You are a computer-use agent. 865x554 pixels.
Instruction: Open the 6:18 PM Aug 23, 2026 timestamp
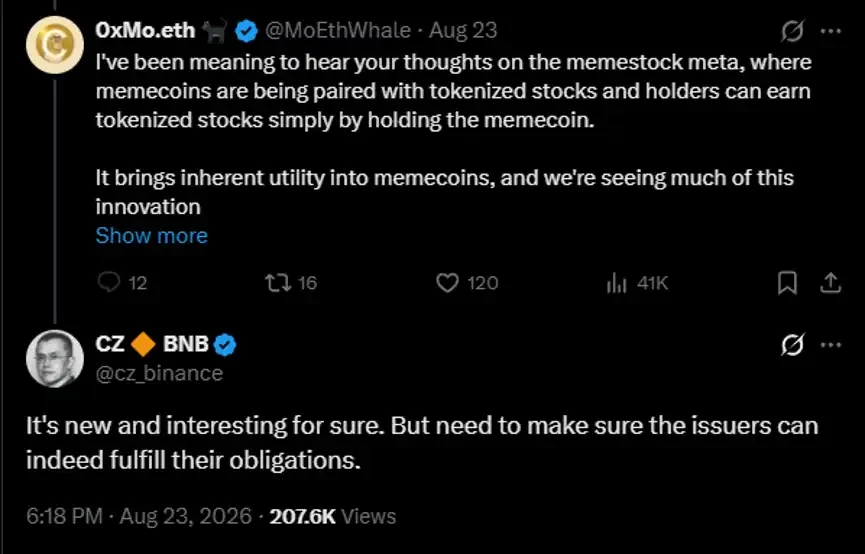(139, 516)
